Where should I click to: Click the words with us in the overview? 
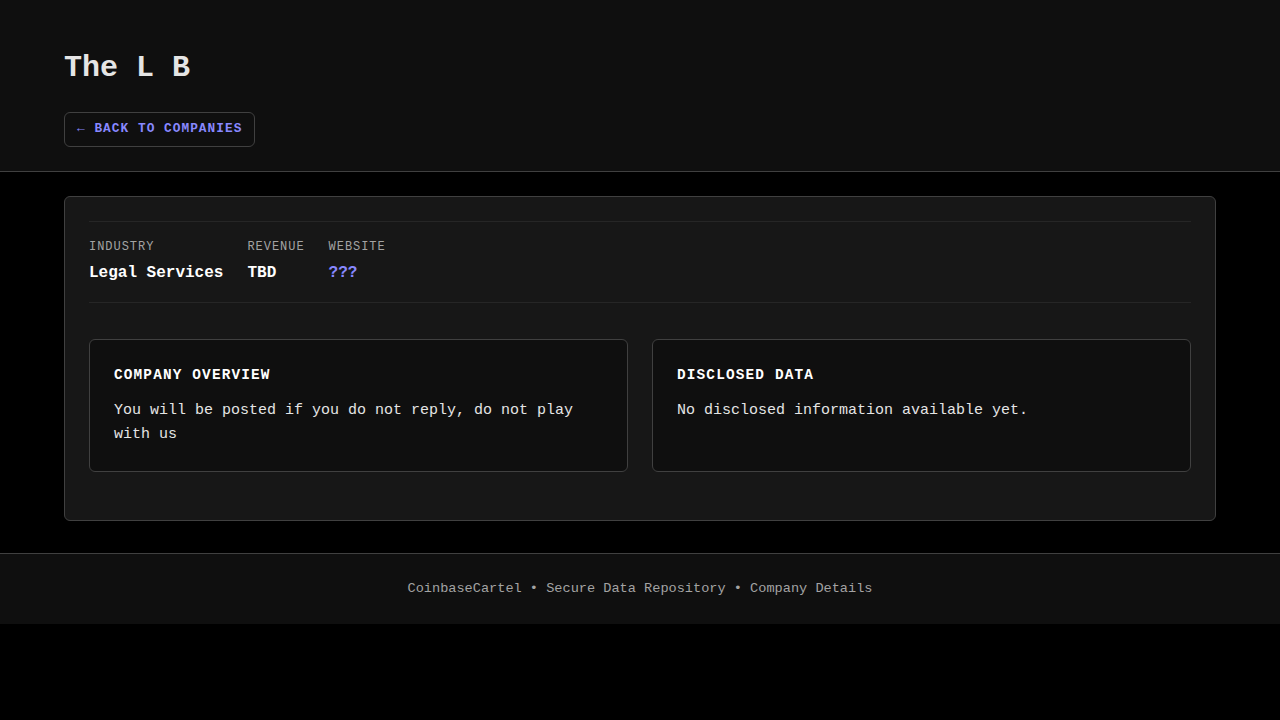(x=145, y=434)
